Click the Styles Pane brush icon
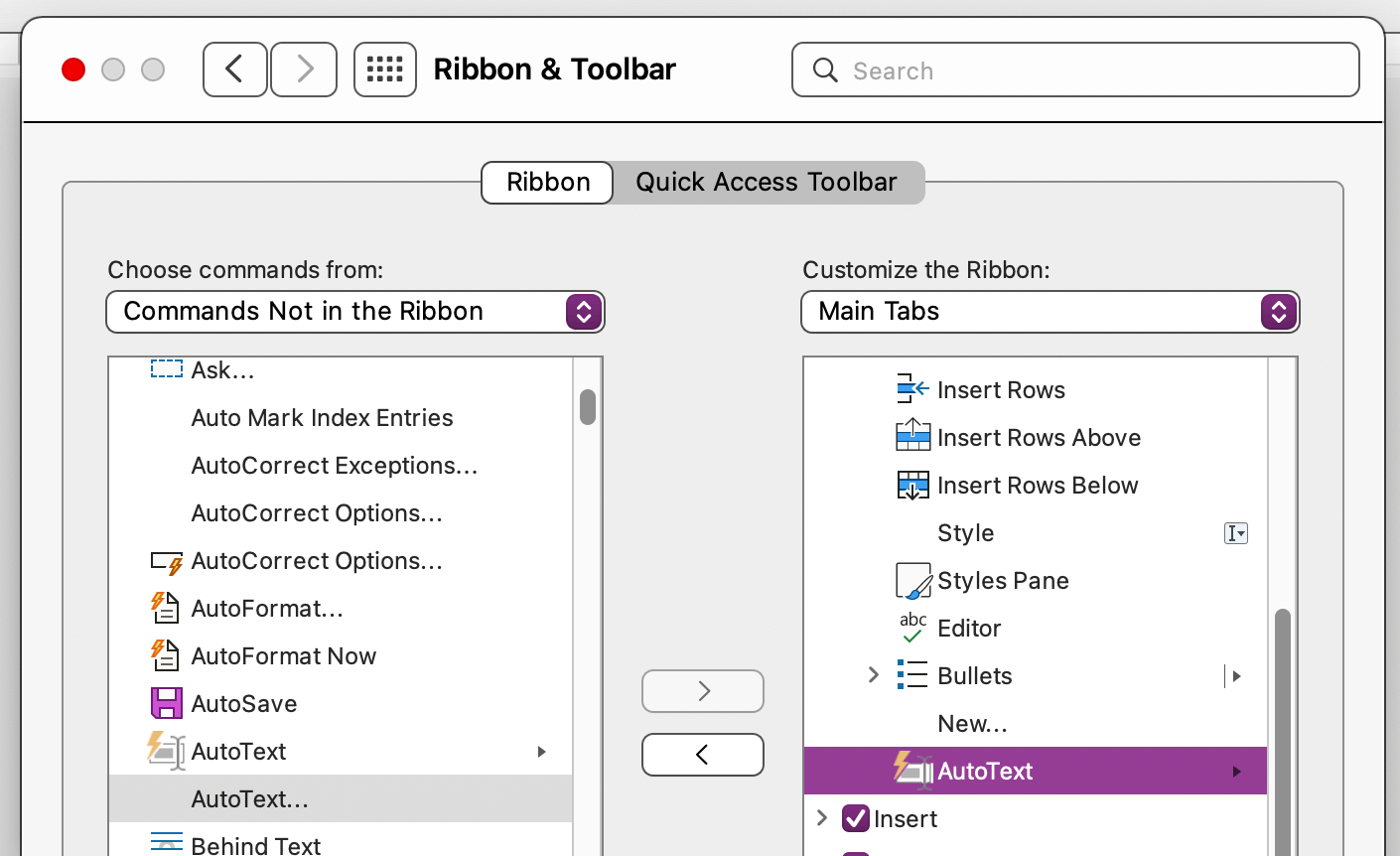The width and height of the screenshot is (1400, 856). (x=913, y=581)
